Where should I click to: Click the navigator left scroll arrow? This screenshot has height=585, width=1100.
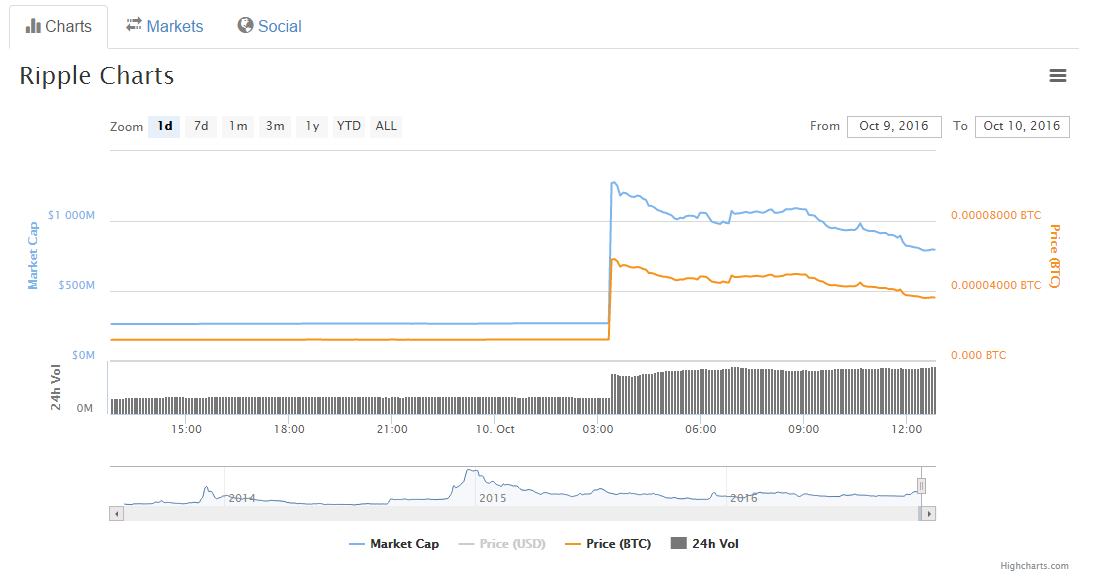click(x=117, y=513)
